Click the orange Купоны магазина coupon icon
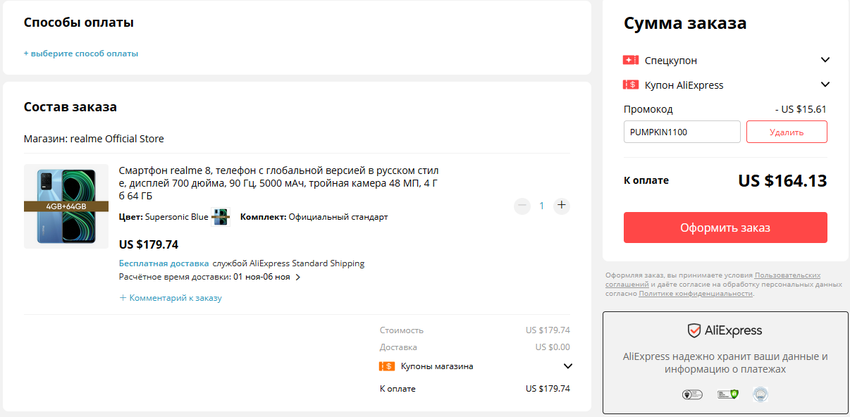This screenshot has height=417, width=850. (387, 366)
